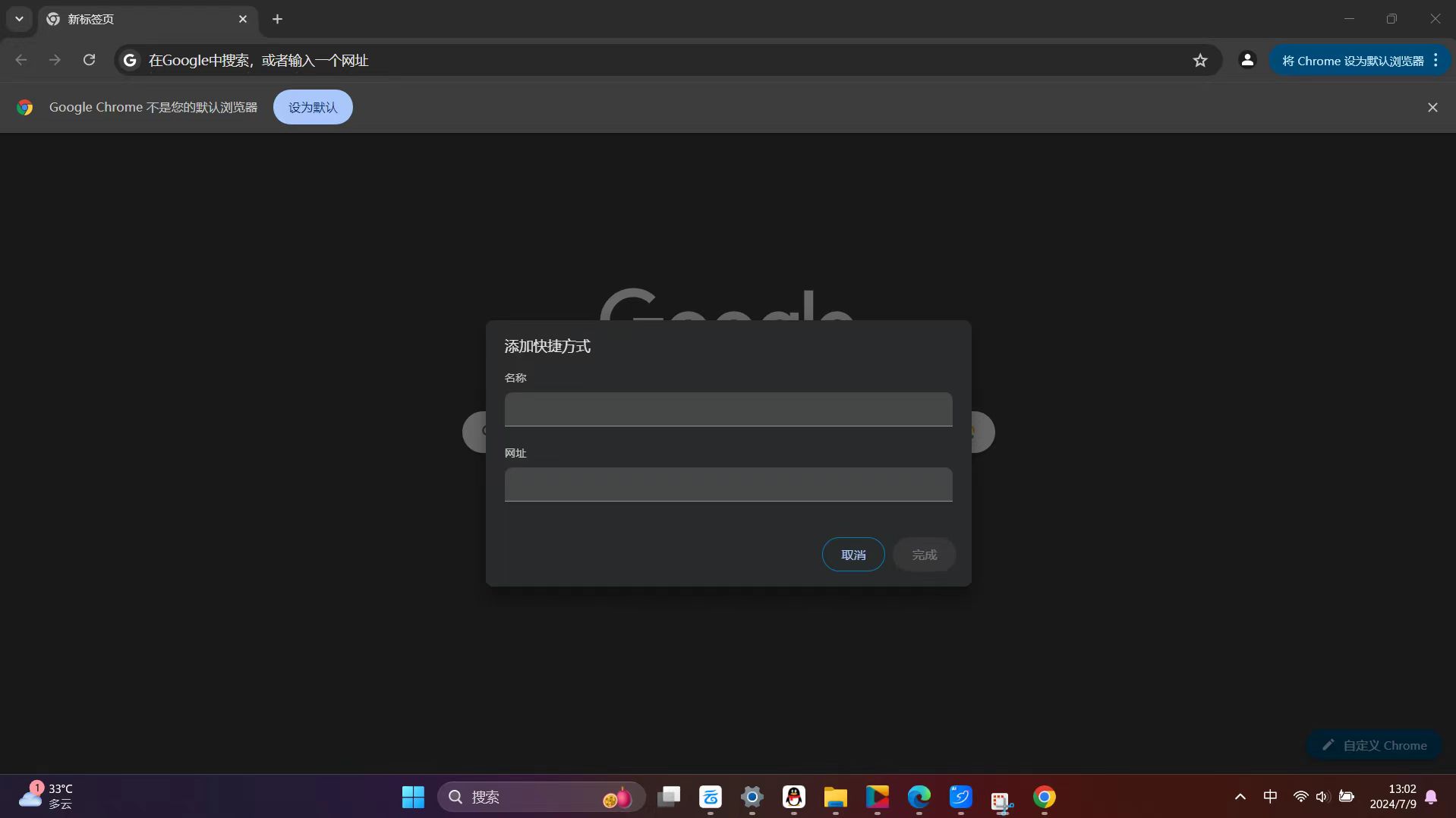This screenshot has height=818, width=1456.
Task: Open Microsoft Edge from taskbar
Action: 919,797
